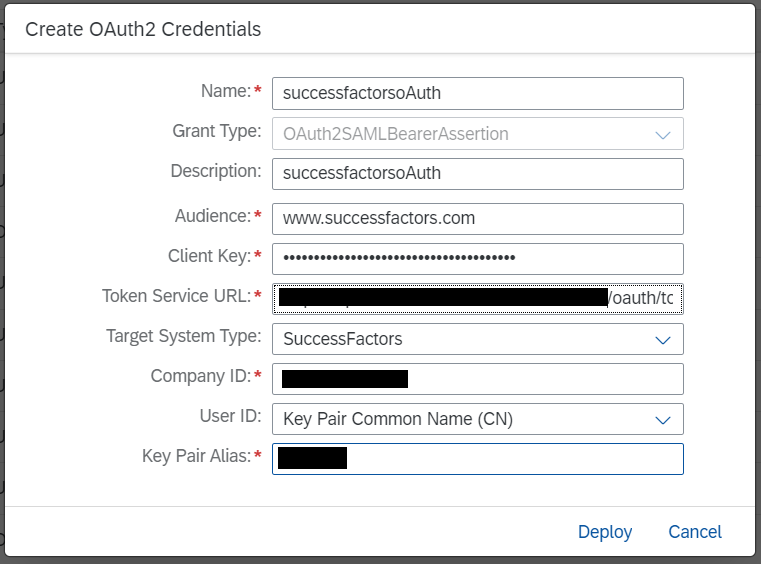Select the Audience input field

pyautogui.click(x=478, y=219)
